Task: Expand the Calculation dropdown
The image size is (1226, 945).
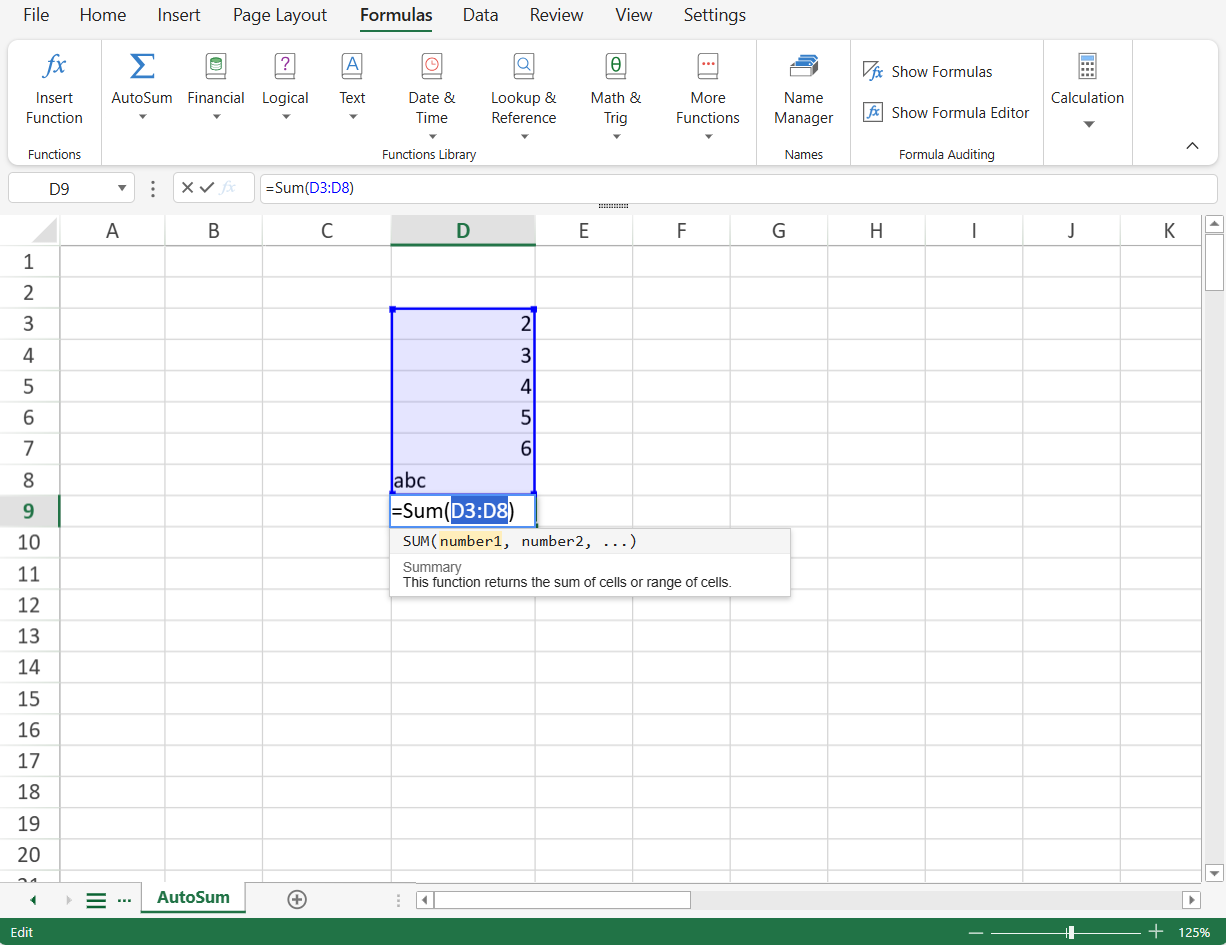Action: pyautogui.click(x=1088, y=124)
